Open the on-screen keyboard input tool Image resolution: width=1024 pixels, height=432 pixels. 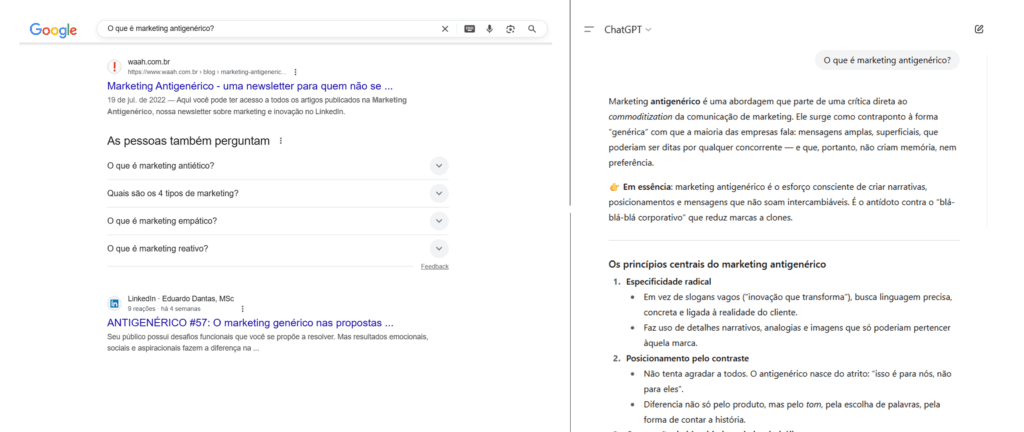tap(469, 29)
